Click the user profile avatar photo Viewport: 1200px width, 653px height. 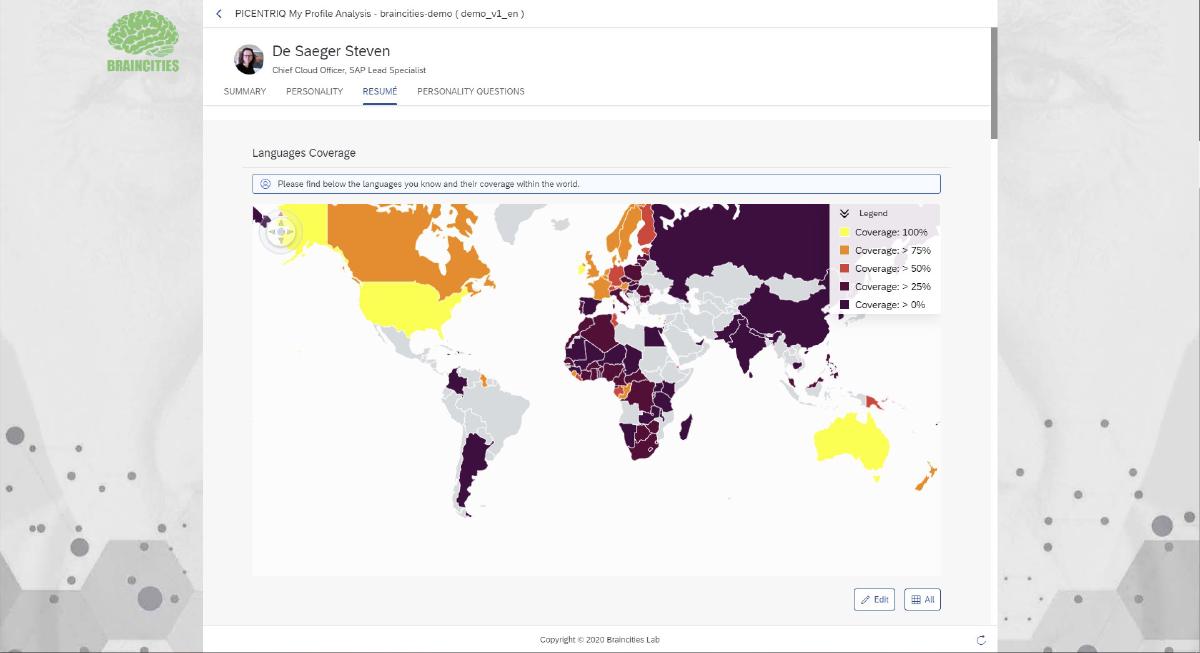point(249,59)
